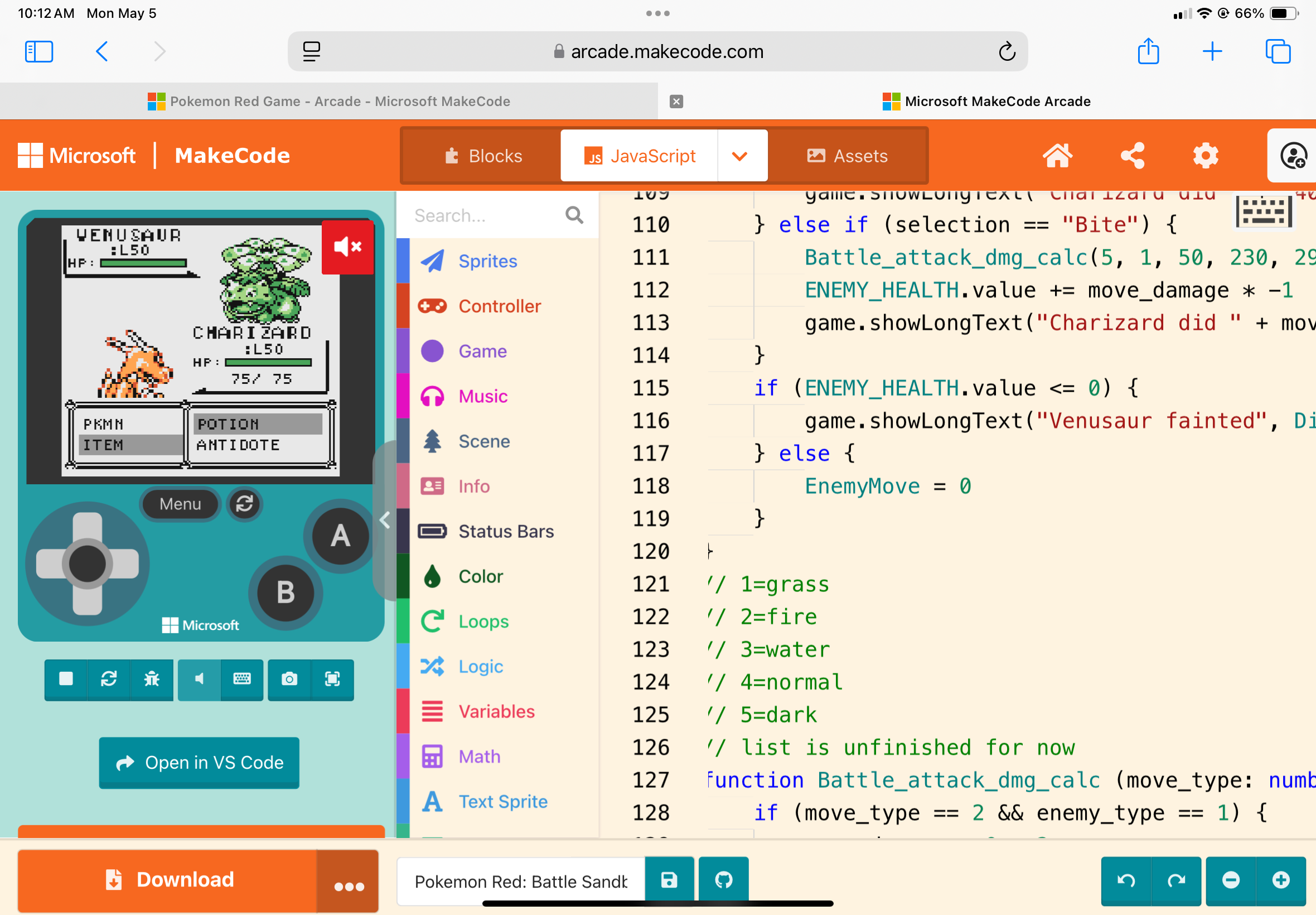
Task: Click the Download button
Action: point(169,880)
